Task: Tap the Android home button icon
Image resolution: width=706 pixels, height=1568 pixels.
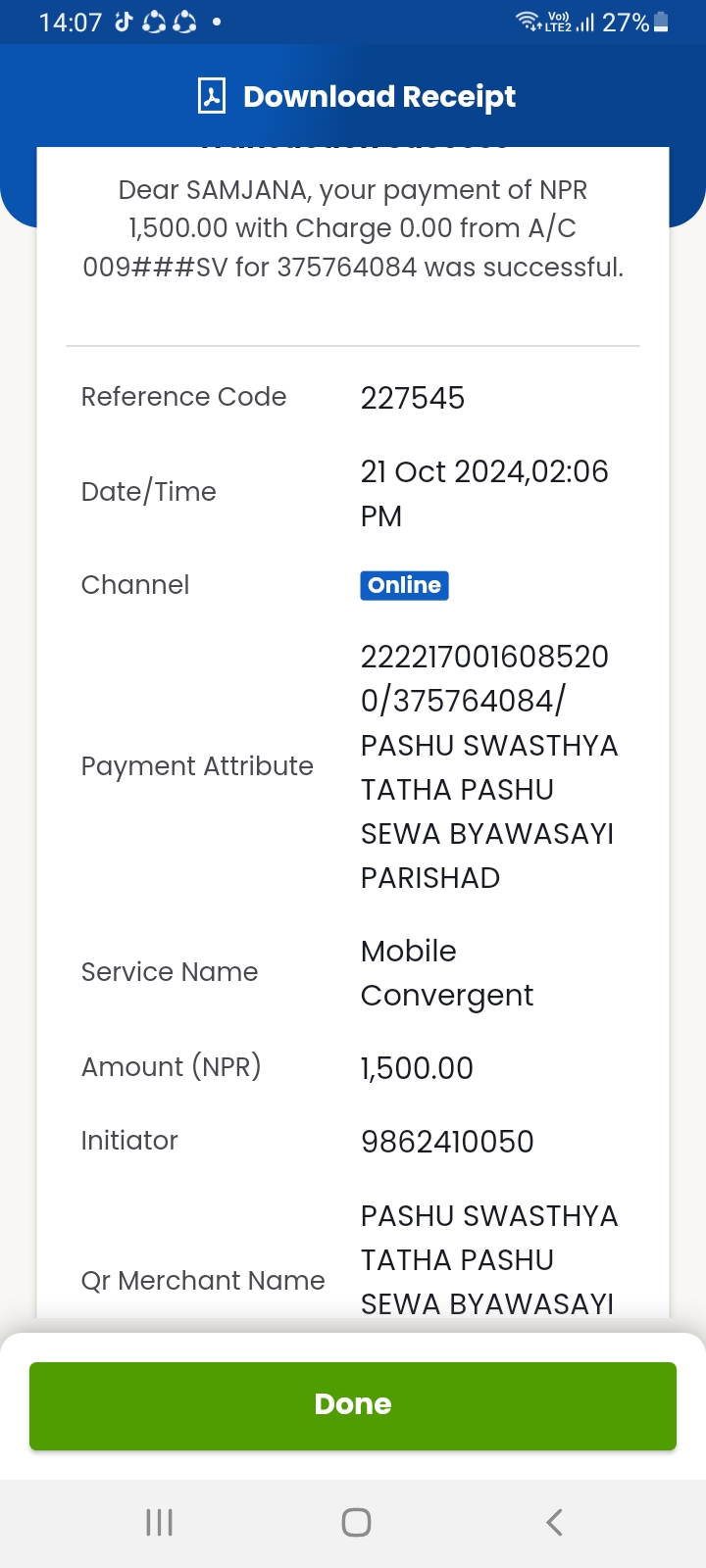Action: point(356,1522)
